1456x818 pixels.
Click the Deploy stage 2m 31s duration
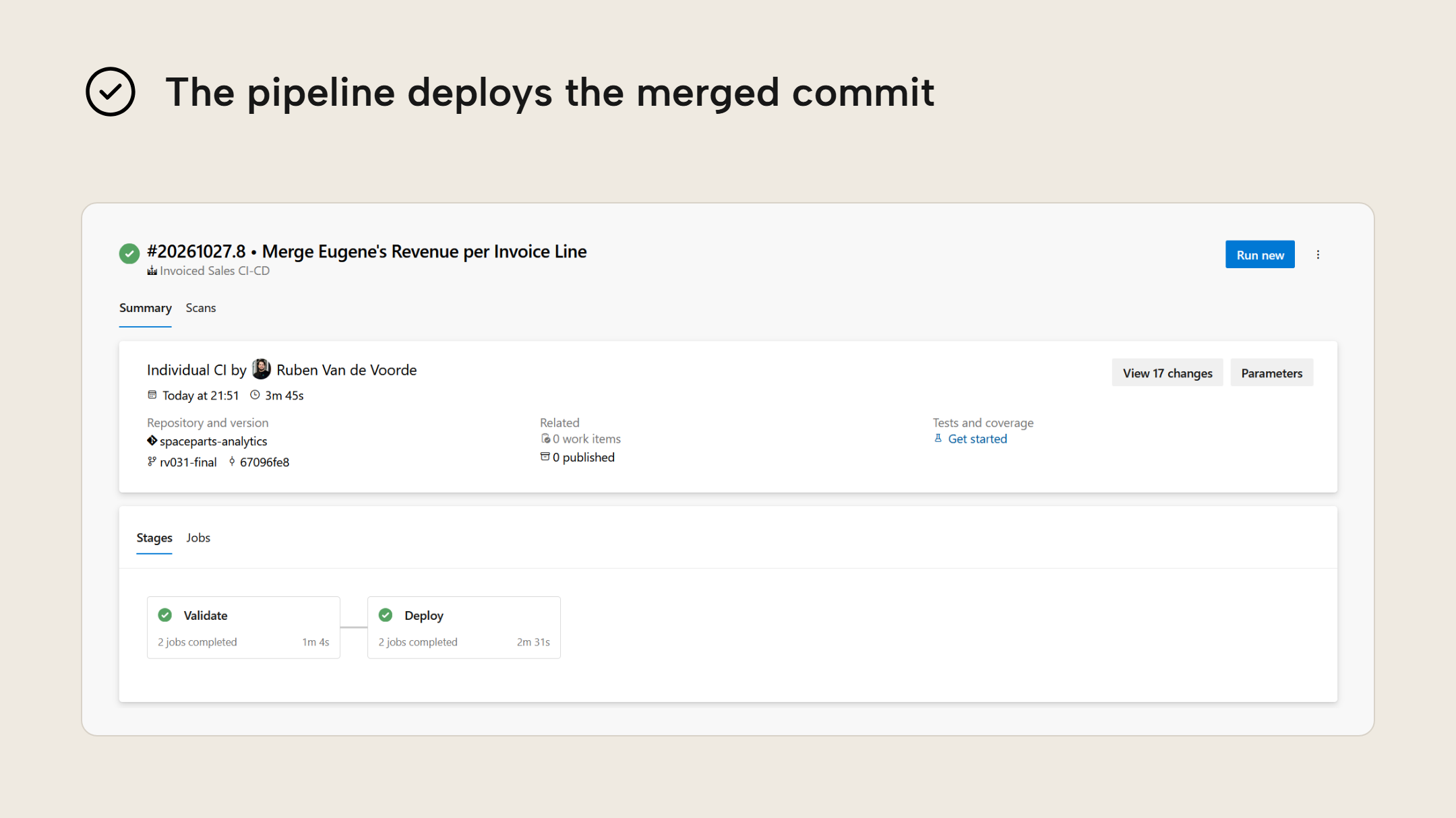tap(533, 642)
